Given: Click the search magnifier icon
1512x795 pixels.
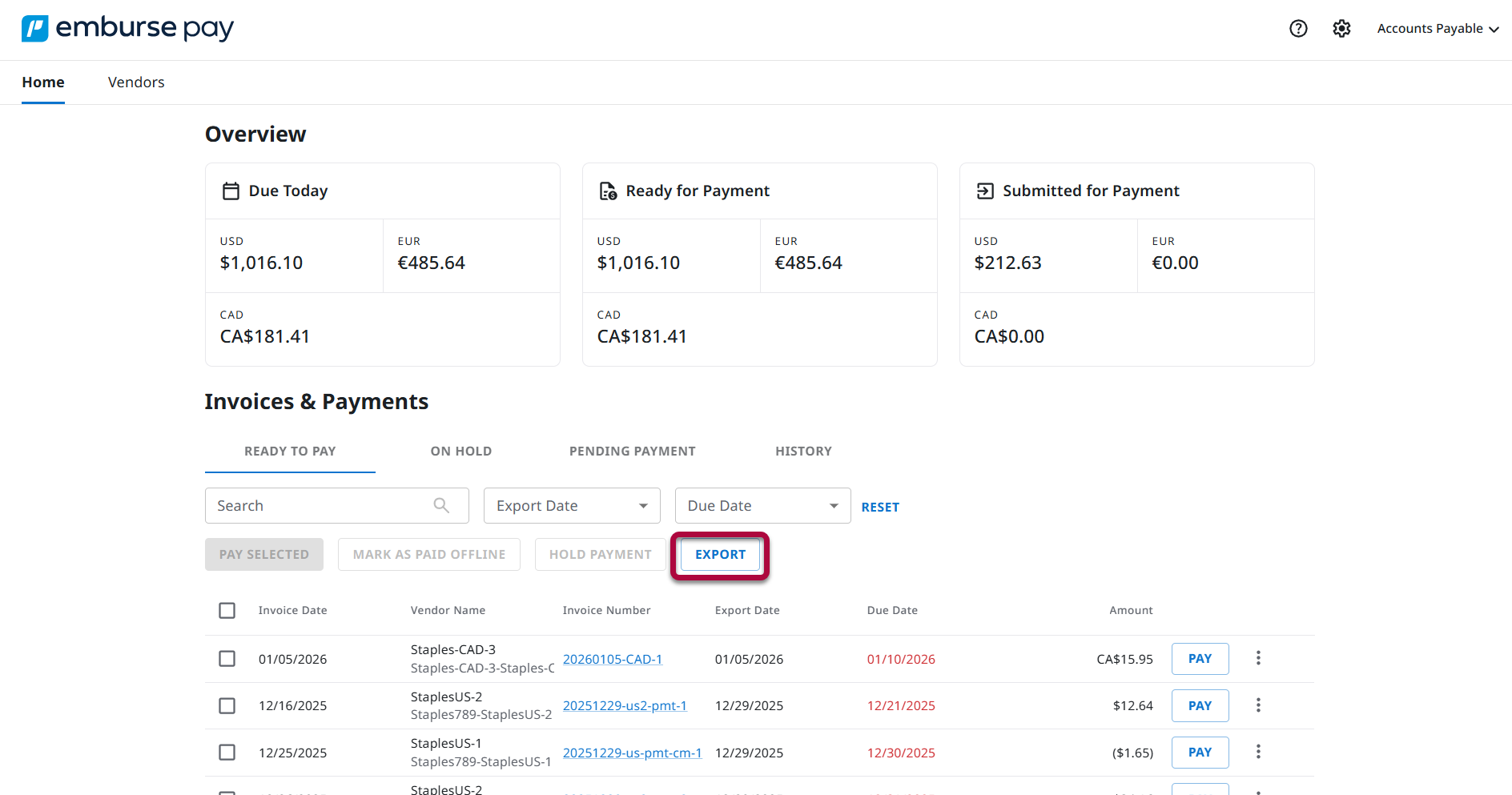Looking at the screenshot, I should [441, 505].
